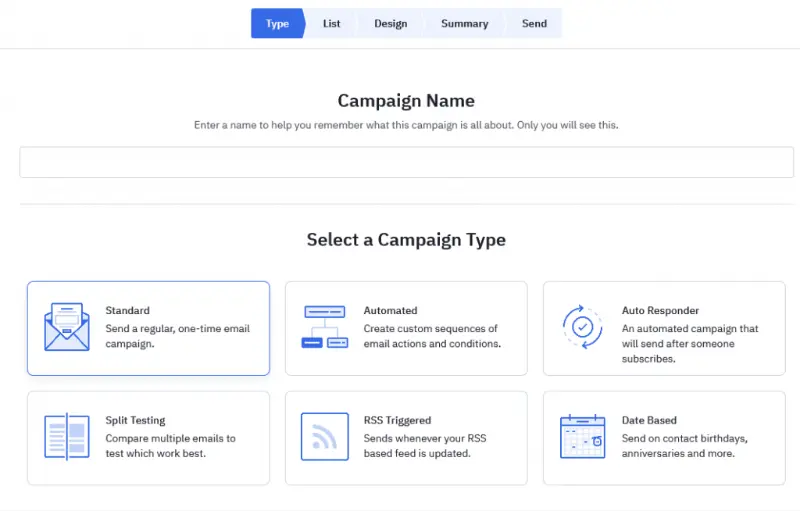Image resolution: width=800 pixels, height=511 pixels.
Task: Pick the Auto Responder title text
Action: click(x=660, y=311)
